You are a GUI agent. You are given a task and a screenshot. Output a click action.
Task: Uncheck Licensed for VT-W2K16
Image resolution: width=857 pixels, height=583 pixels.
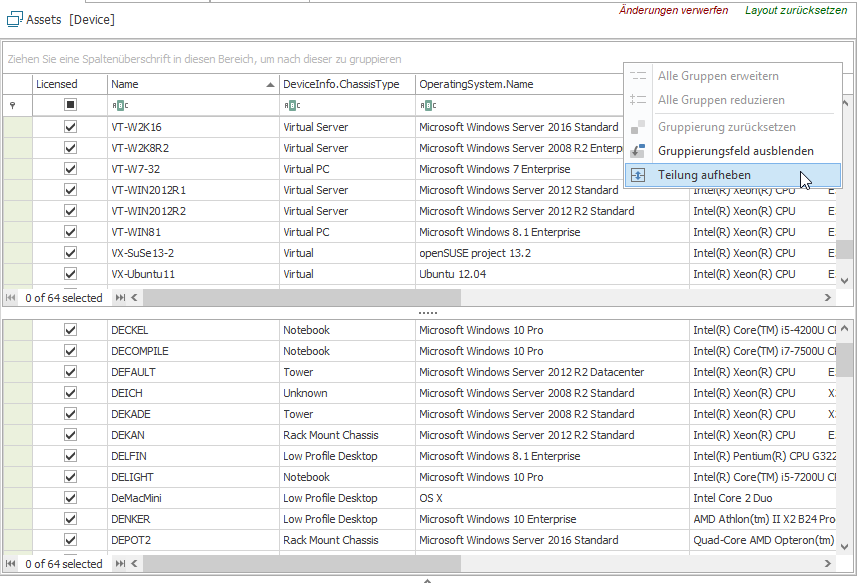pos(70,127)
